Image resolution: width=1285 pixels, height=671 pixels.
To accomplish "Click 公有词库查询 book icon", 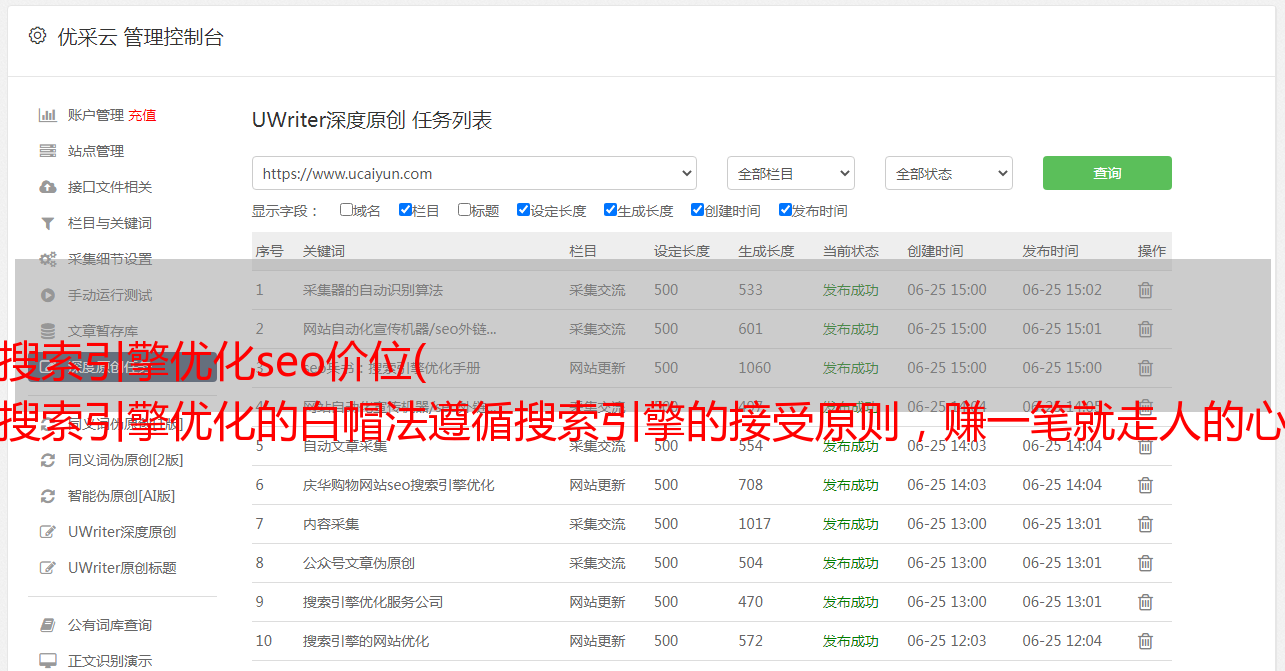I will tap(47, 625).
